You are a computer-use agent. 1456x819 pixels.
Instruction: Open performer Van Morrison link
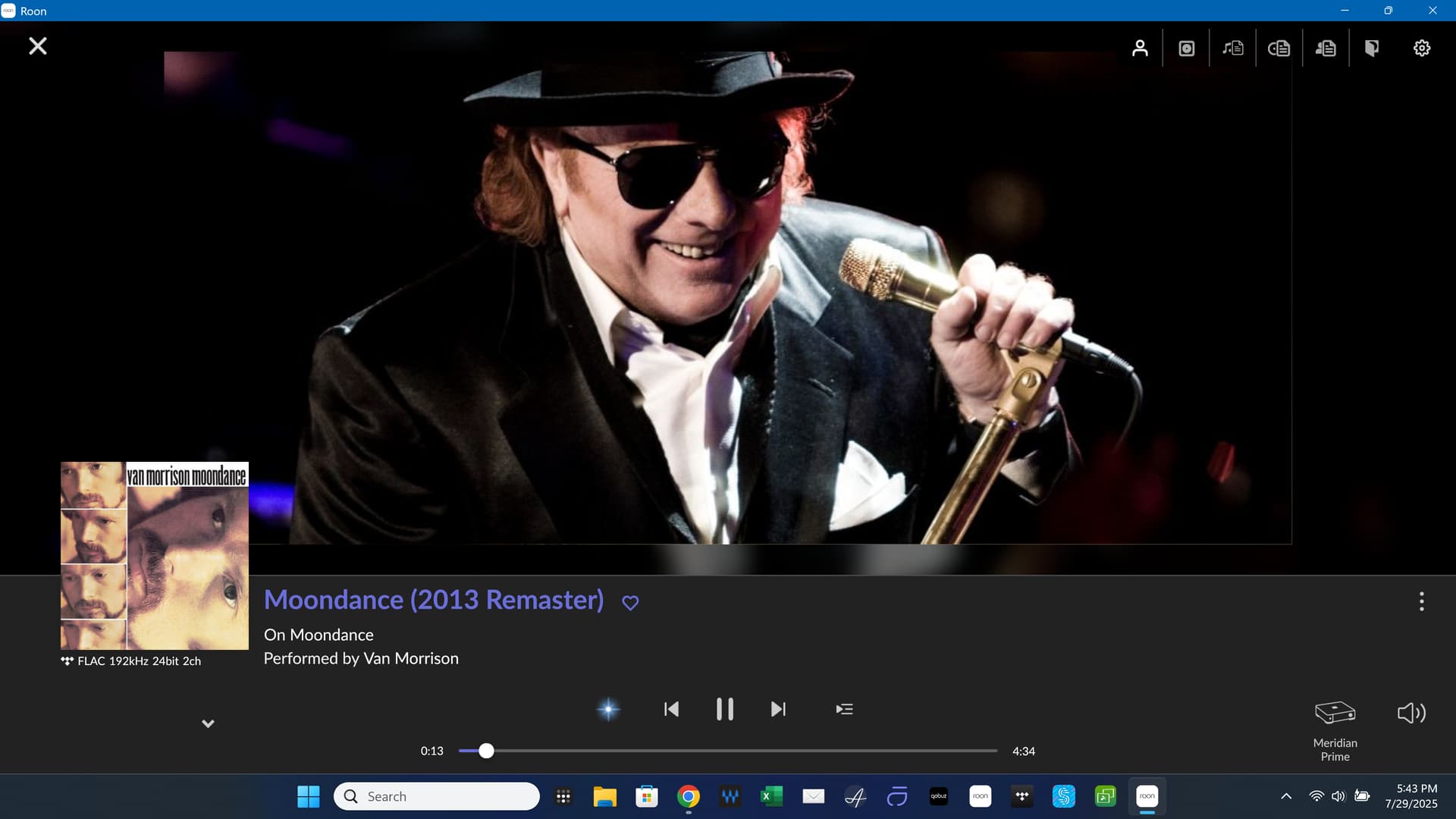click(x=411, y=658)
